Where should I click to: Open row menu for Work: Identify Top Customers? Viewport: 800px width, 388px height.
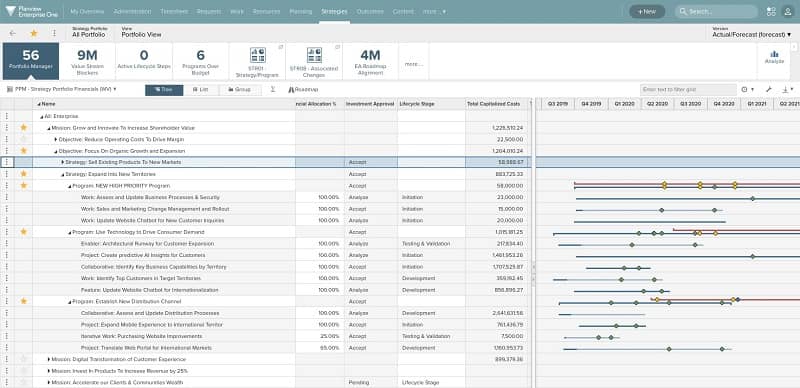click(x=7, y=278)
